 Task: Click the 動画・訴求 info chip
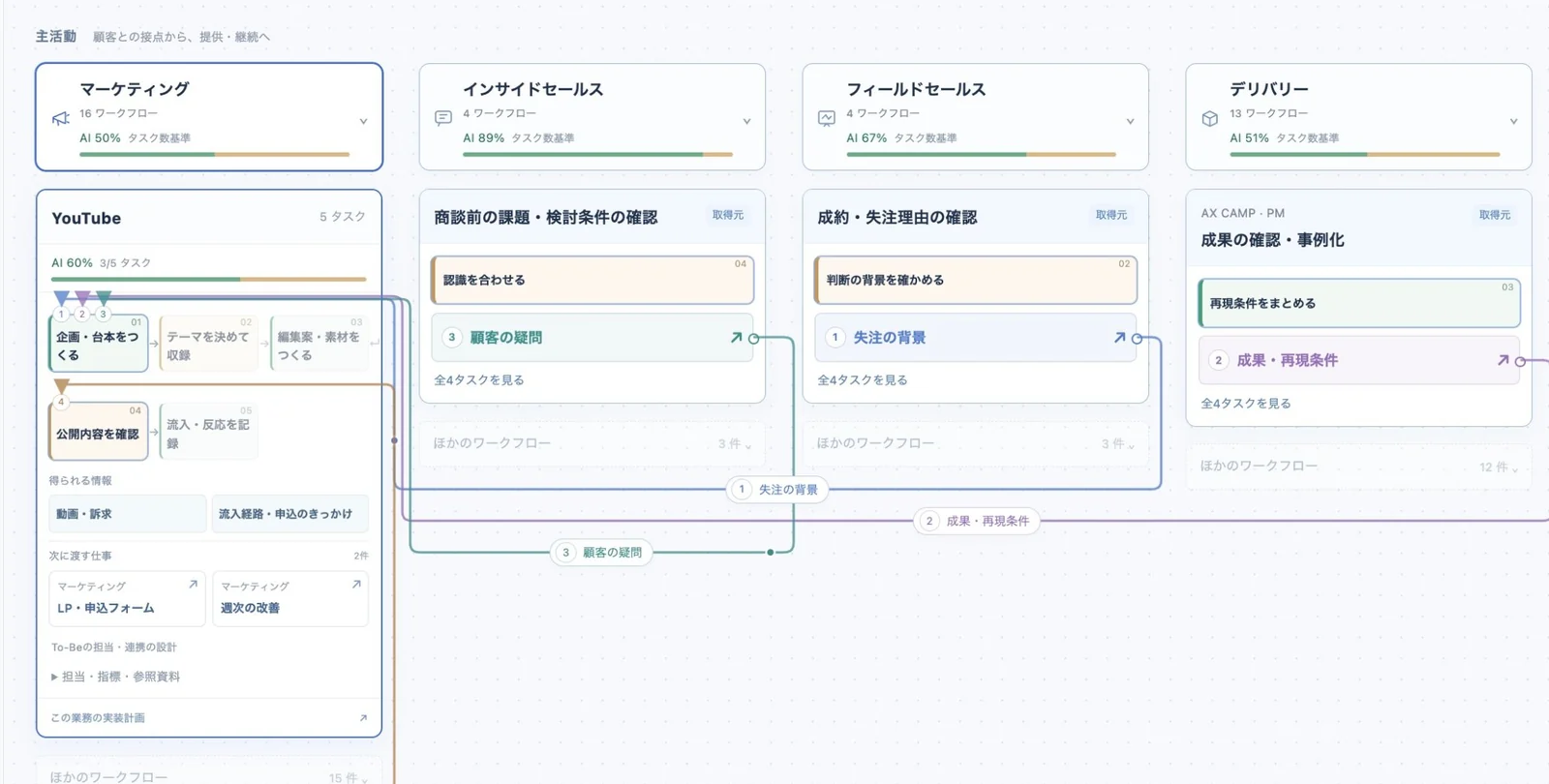[x=128, y=514]
